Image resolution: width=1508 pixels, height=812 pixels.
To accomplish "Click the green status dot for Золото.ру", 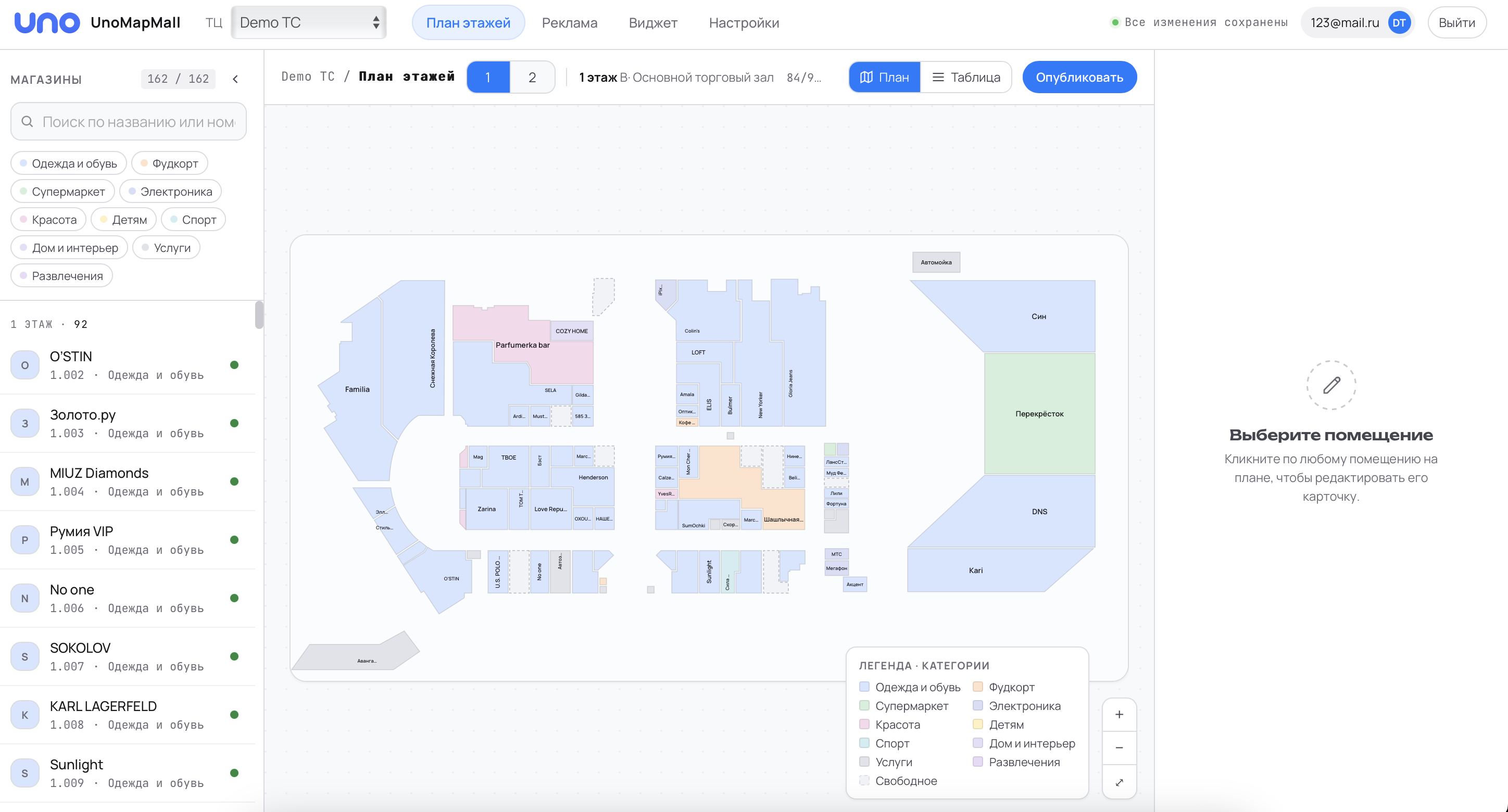I will 234,423.
